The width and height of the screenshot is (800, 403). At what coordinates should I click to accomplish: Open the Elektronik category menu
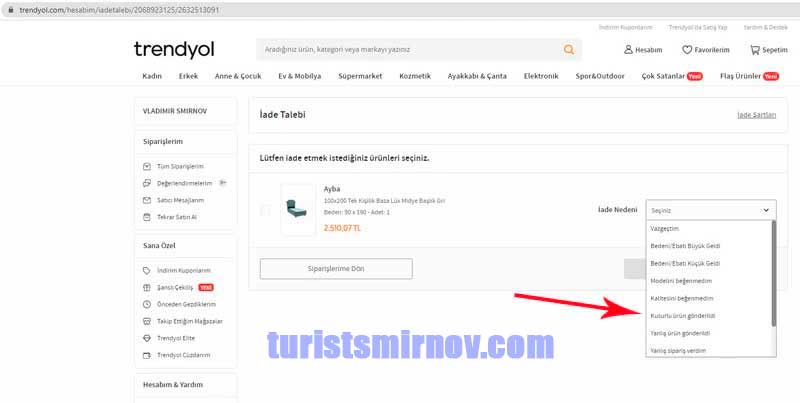[541, 76]
